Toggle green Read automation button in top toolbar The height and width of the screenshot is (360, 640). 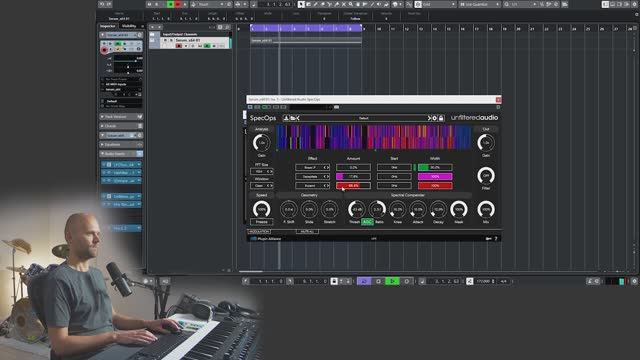(171, 4)
